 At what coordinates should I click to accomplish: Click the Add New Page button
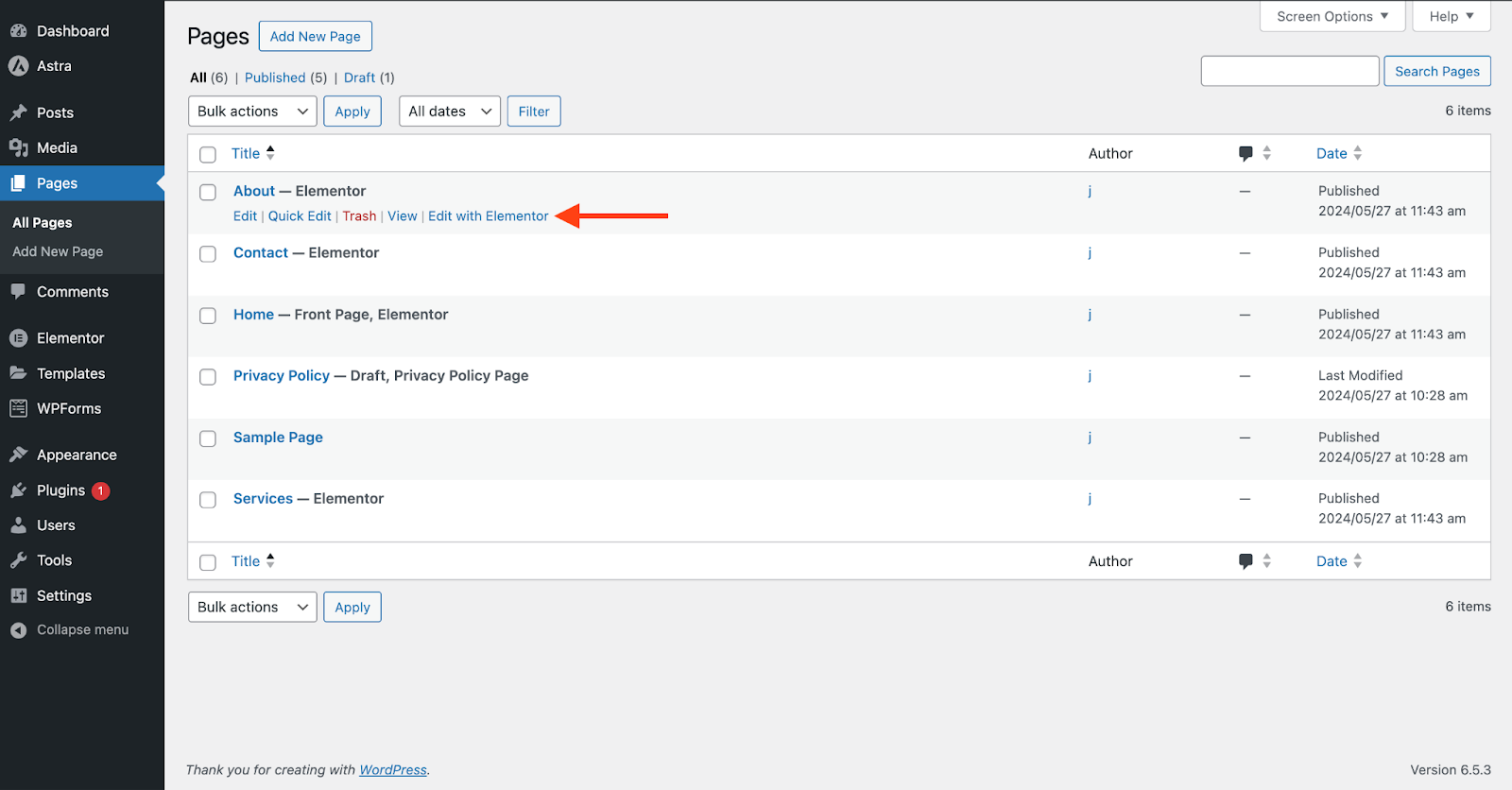[x=316, y=36]
